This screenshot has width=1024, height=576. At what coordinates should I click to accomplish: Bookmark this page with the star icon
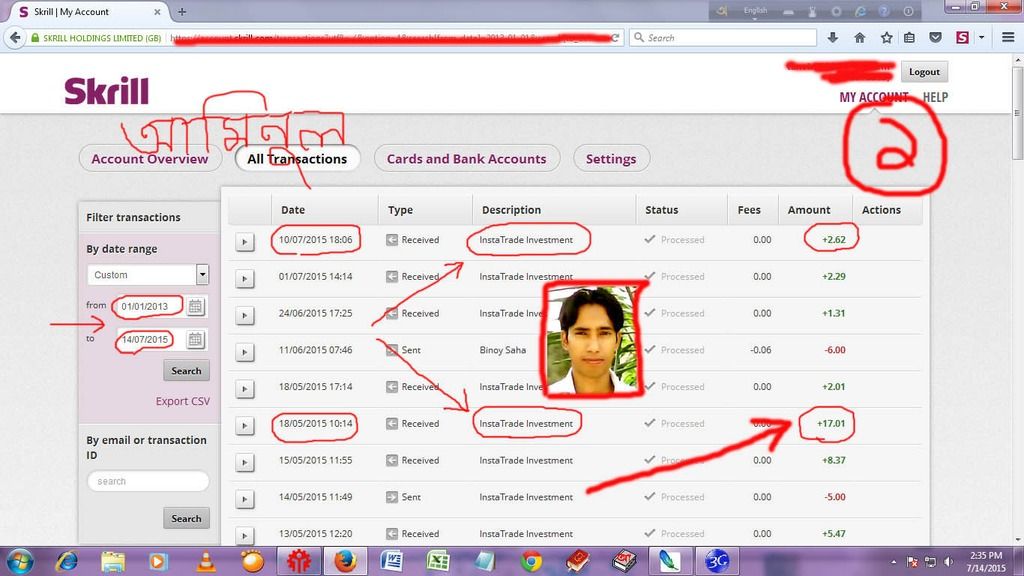886,38
